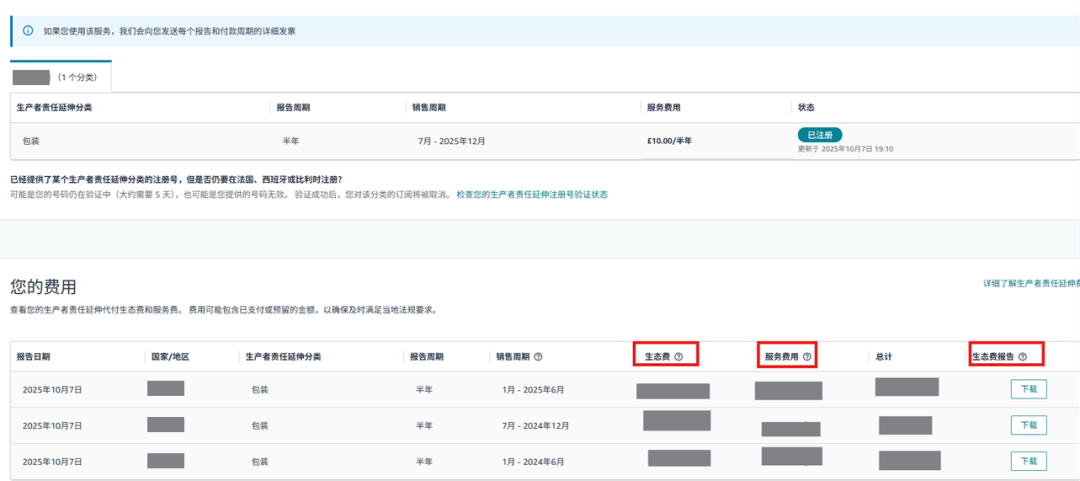Image resolution: width=1080 pixels, height=481 pixels.
Task: Click the 总计 column header
Action: [883, 357]
